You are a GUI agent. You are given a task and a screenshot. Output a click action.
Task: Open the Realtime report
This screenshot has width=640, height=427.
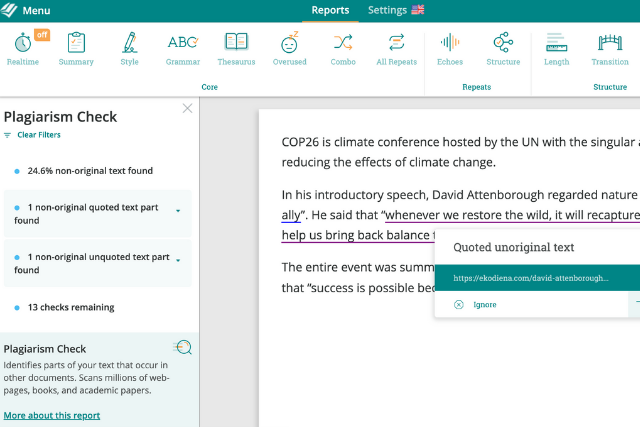23,48
